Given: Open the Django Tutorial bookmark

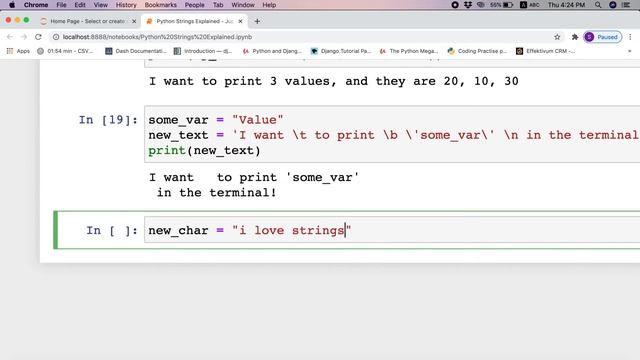Looking at the screenshot, I should click(x=341, y=51).
